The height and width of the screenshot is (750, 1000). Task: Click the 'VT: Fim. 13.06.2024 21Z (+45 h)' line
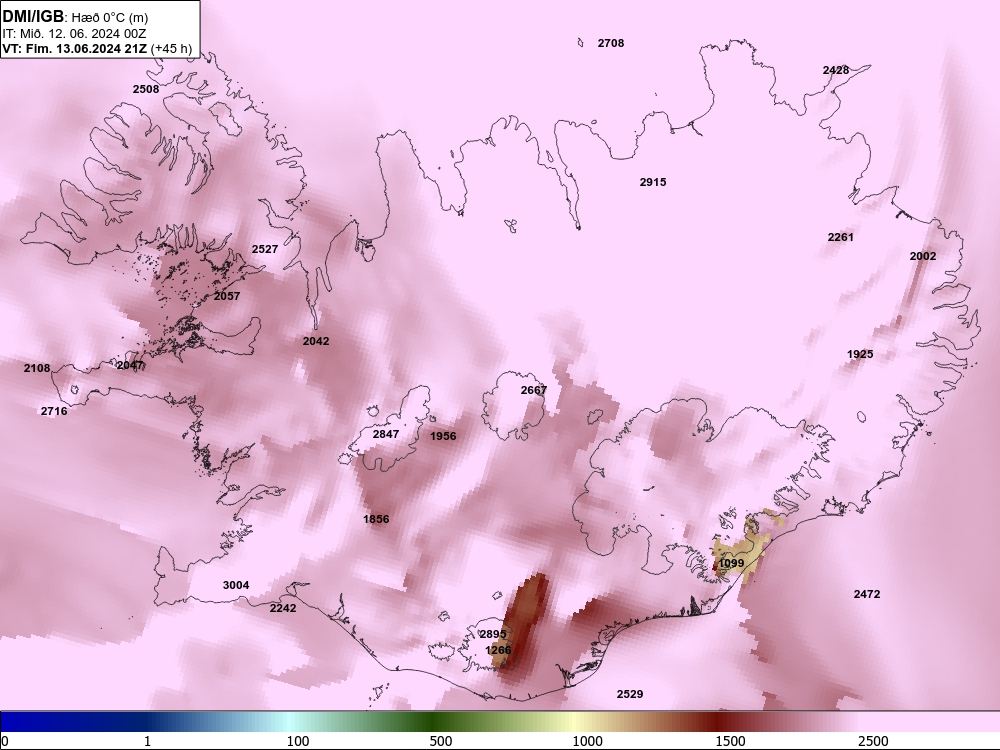point(97,48)
